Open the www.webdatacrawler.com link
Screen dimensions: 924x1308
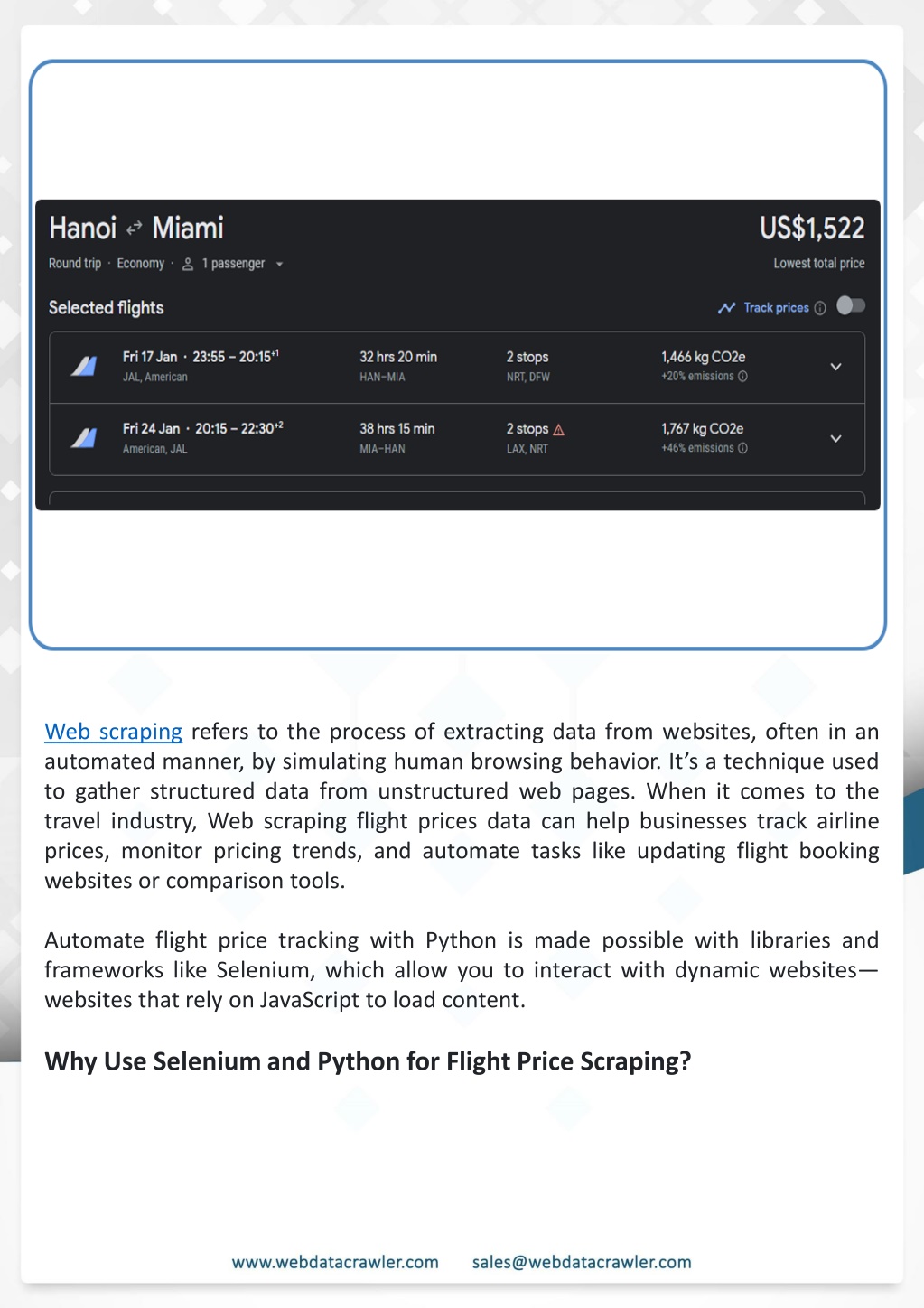(x=335, y=1262)
